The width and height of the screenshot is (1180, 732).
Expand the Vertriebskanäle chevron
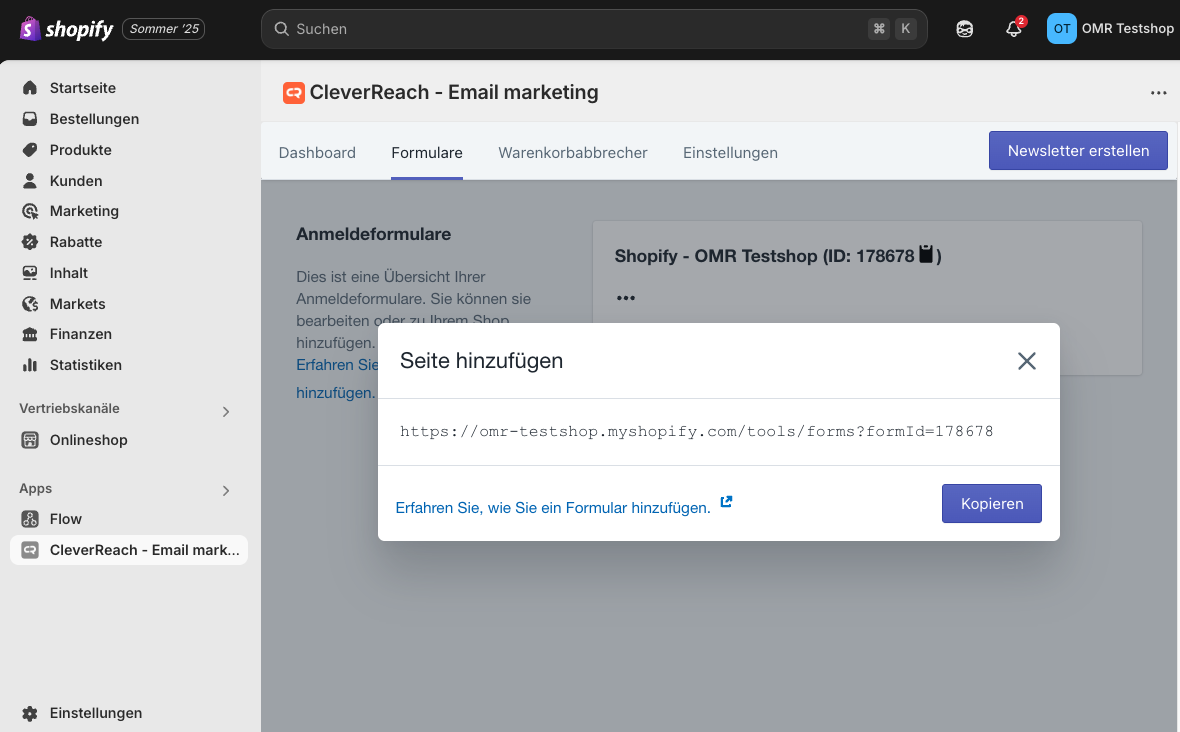226,412
